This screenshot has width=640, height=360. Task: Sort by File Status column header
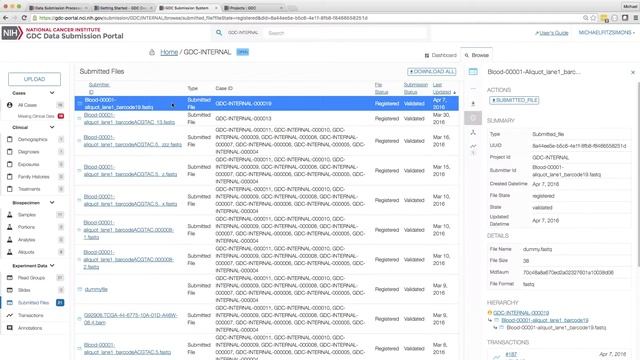(x=381, y=88)
